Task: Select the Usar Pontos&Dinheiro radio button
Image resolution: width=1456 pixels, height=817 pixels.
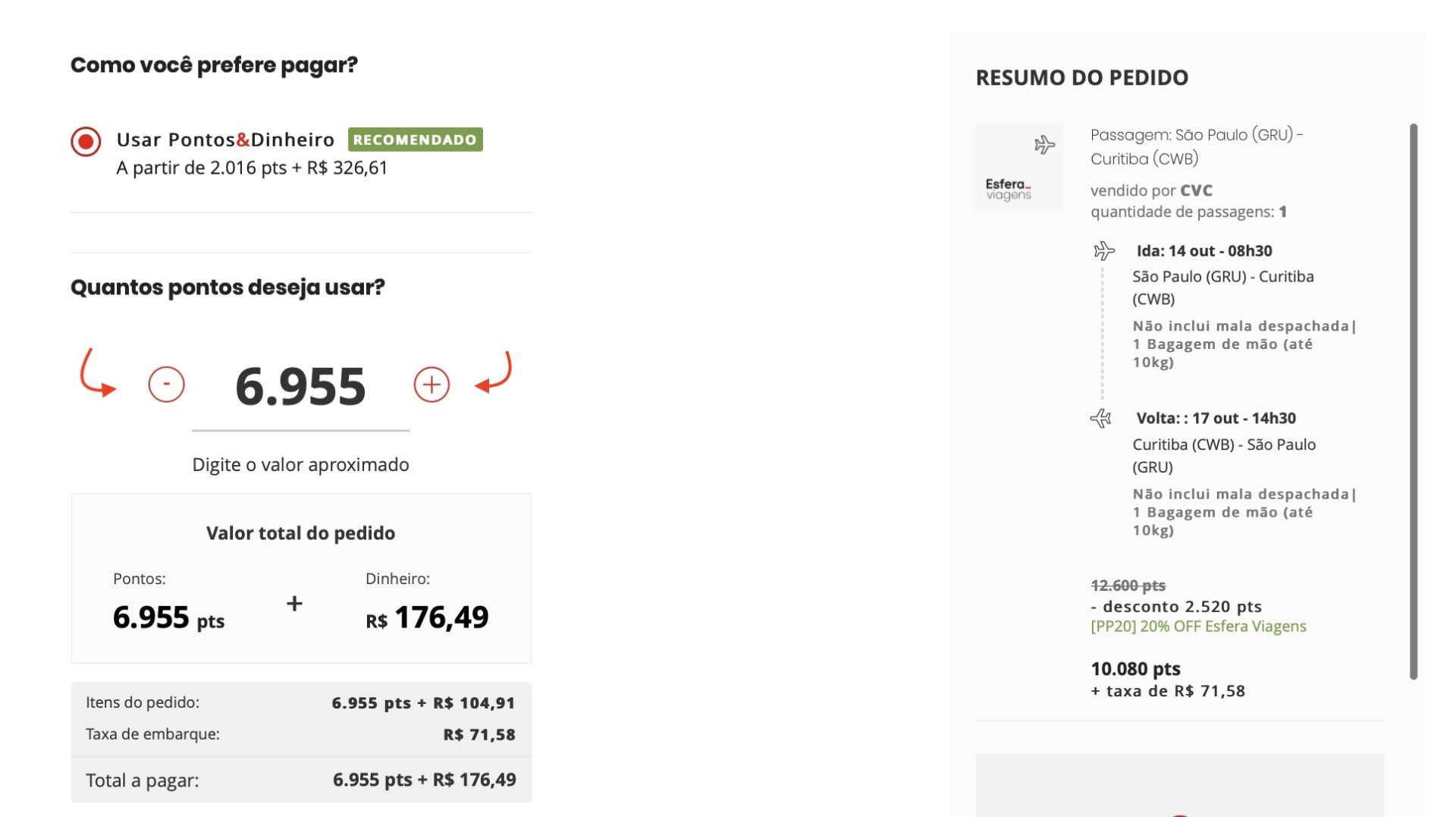Action: (86, 142)
